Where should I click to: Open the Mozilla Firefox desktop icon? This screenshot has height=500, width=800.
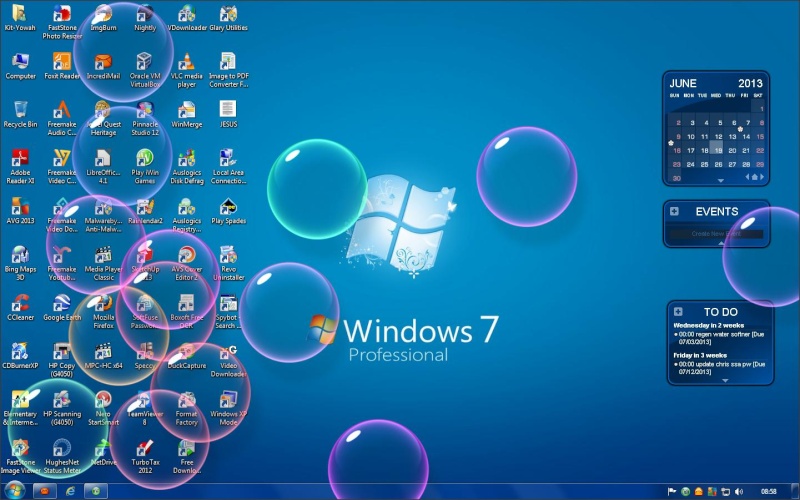pyautogui.click(x=104, y=312)
